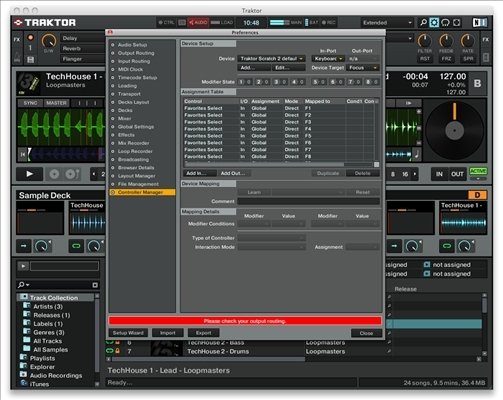Click the Export button
This screenshot has width=503, height=400.
[x=203, y=333]
